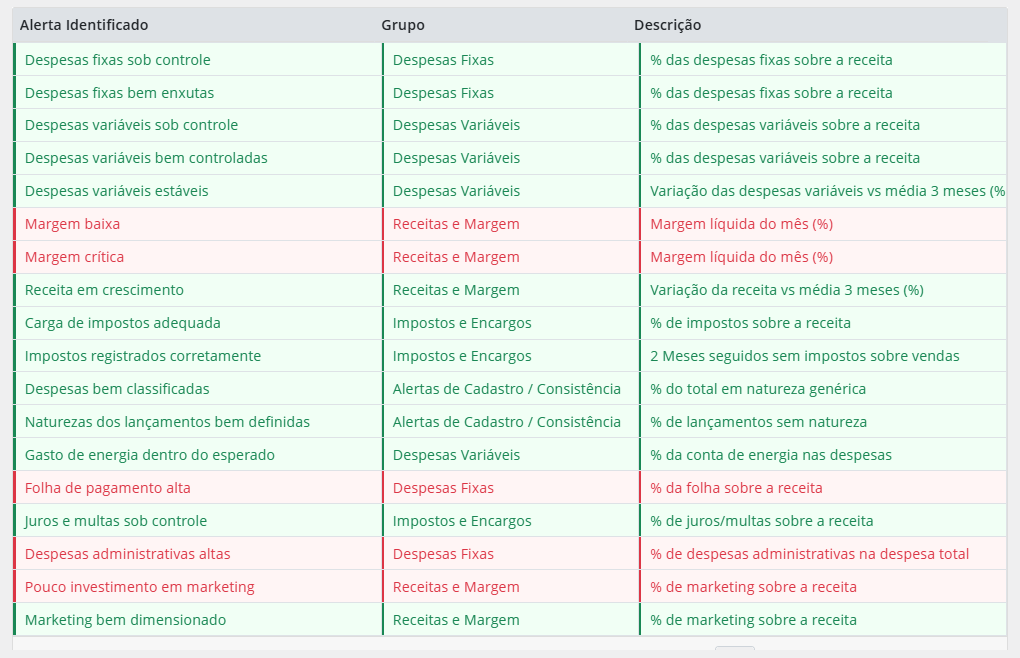Select the 'Marketing bem dimensionado' alert
Viewport: 1020px width, 658px height.
click(125, 620)
